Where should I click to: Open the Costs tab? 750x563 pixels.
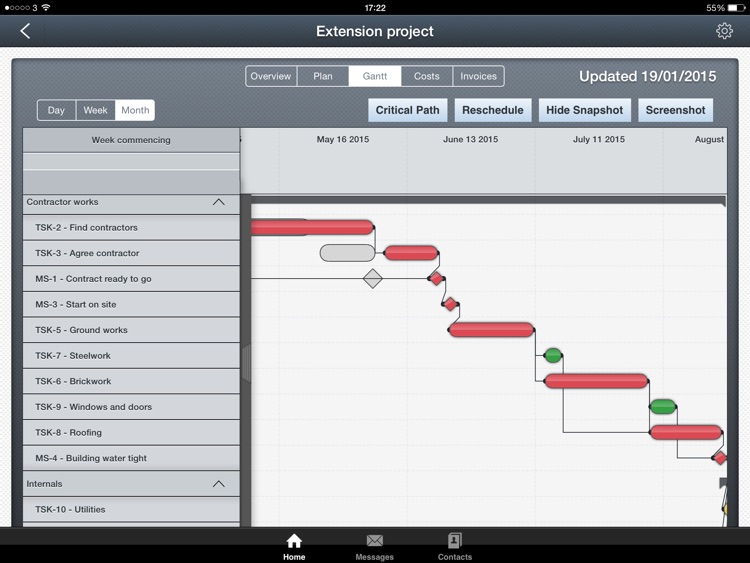(x=427, y=76)
